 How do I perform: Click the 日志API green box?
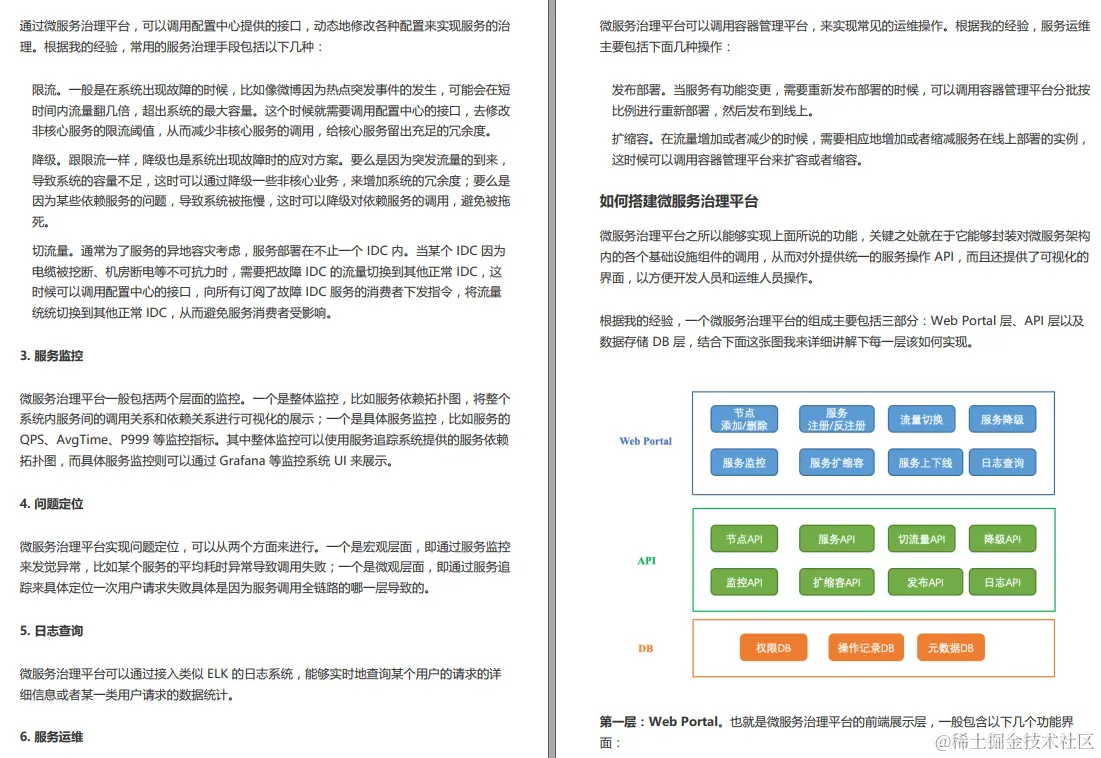tap(1002, 582)
